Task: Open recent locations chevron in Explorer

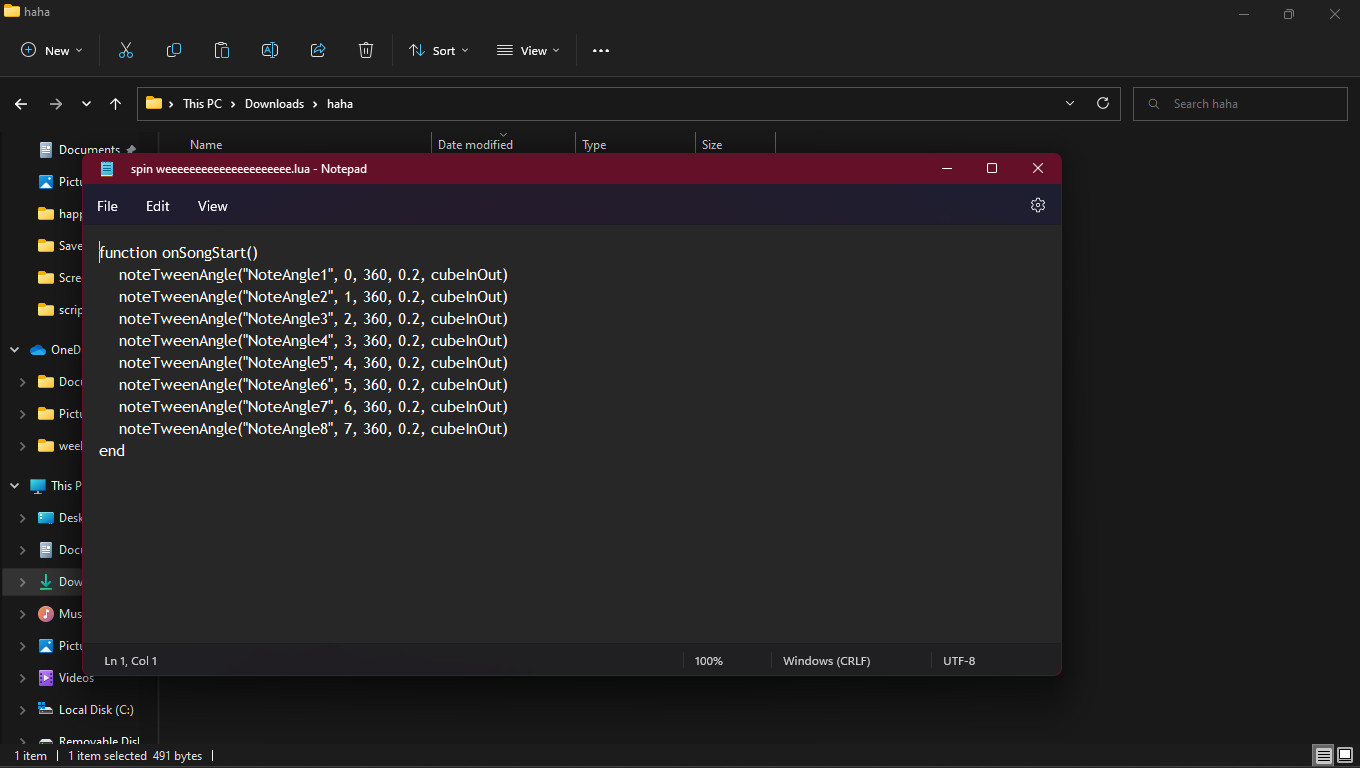Action: pyautogui.click(x=86, y=104)
